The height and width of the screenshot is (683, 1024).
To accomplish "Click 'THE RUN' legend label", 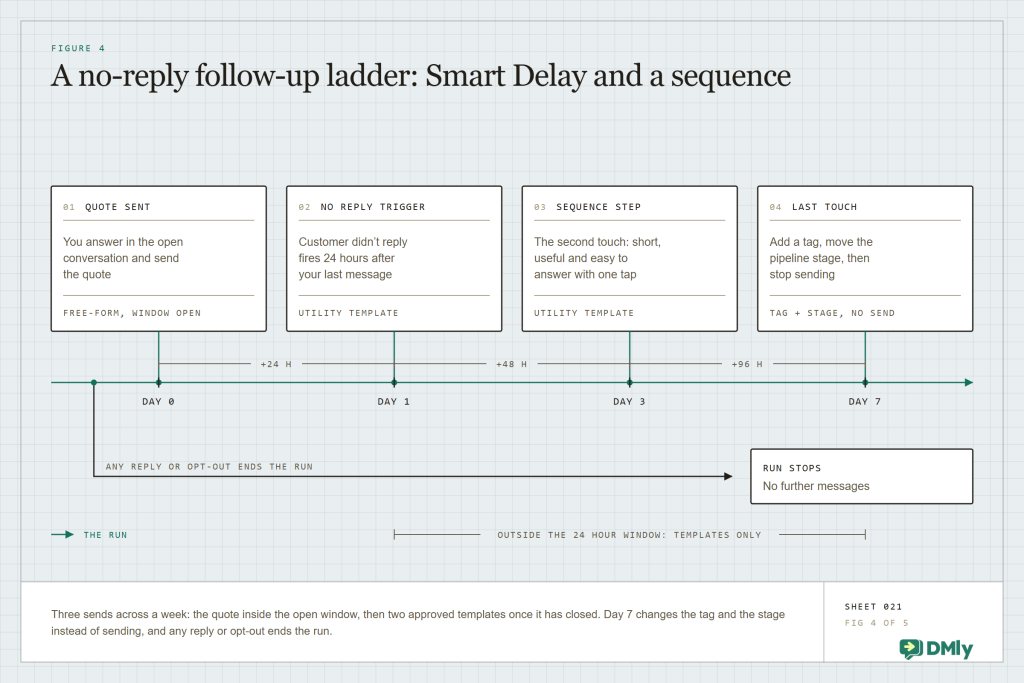I will 105,535.
